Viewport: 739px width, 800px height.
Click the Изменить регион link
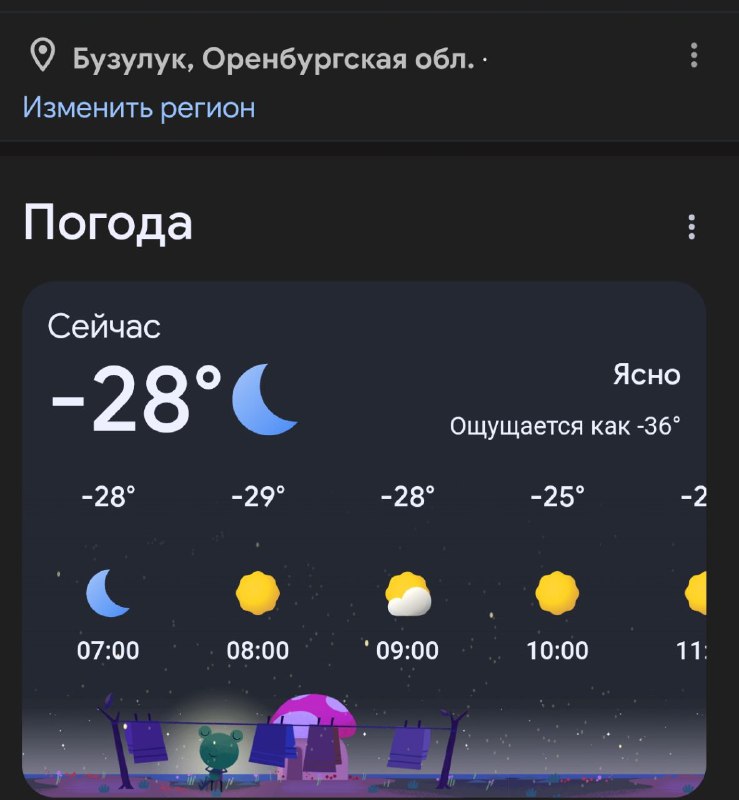coord(139,107)
